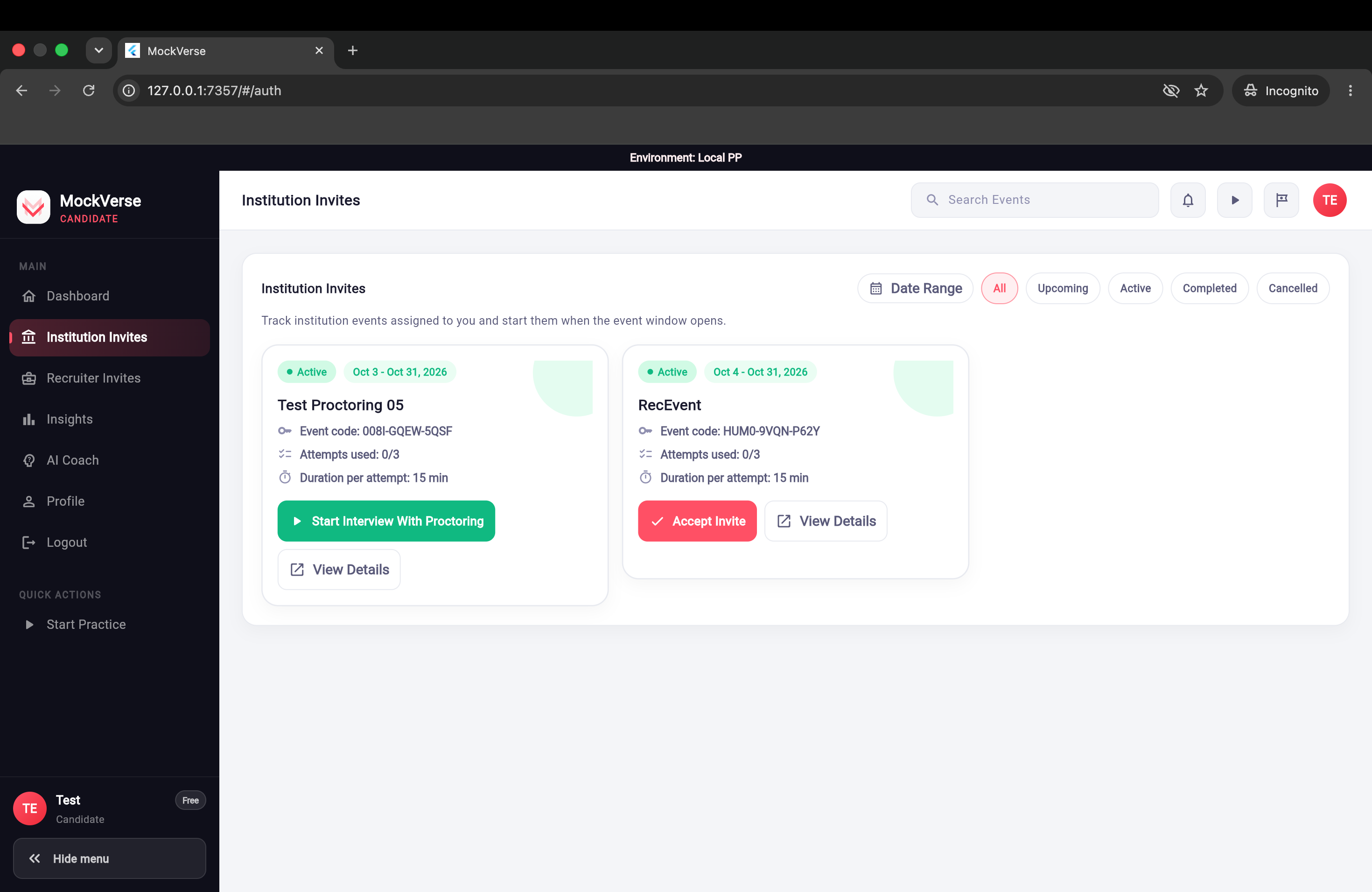Accept Invite for RecEvent
Viewport: 1372px width, 892px height.
[697, 521]
